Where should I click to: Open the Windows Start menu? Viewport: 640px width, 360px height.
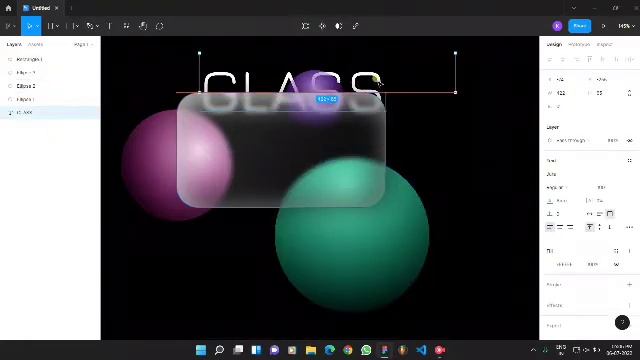tap(201, 350)
